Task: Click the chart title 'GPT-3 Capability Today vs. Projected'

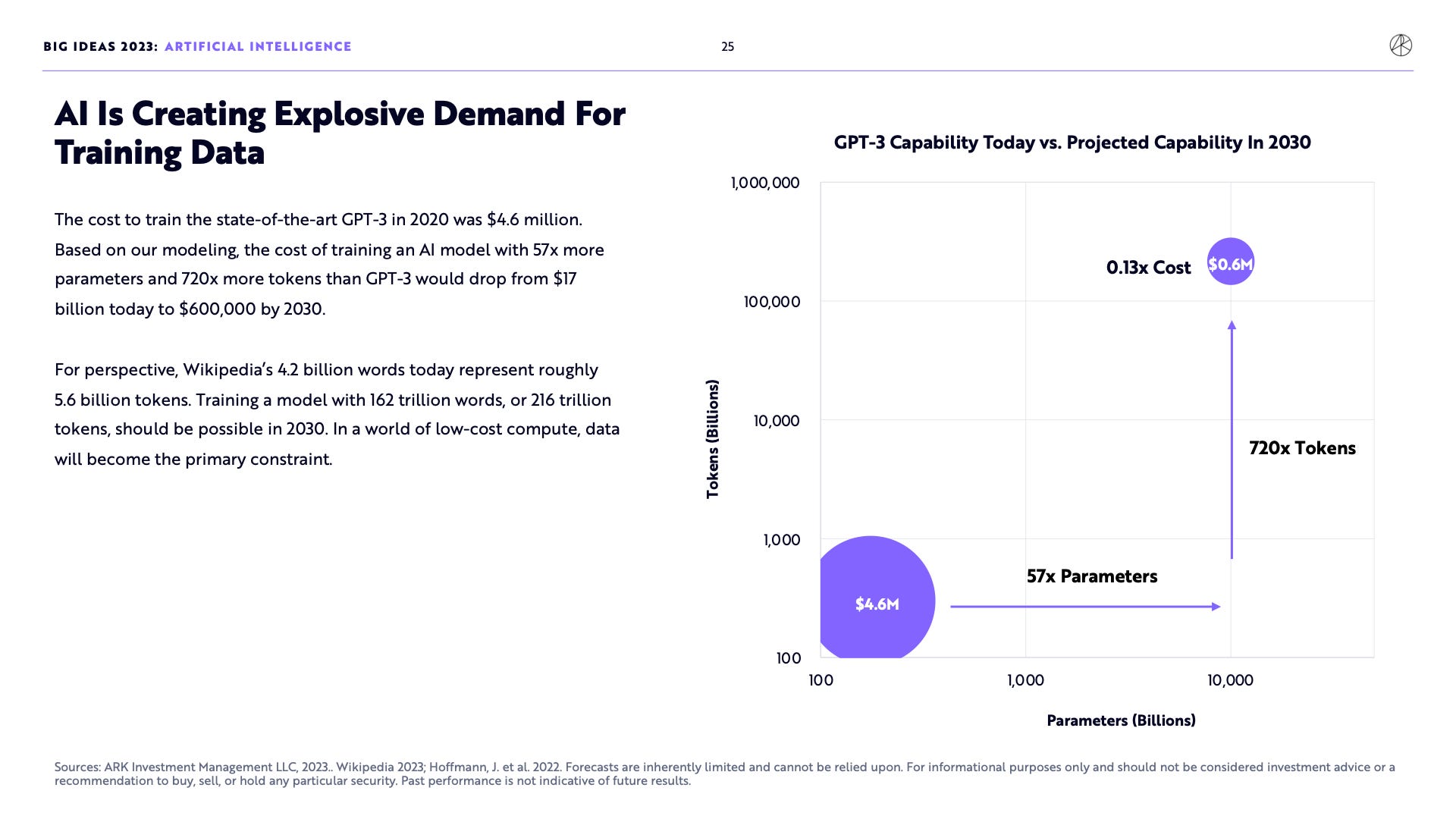Action: 1072,143
